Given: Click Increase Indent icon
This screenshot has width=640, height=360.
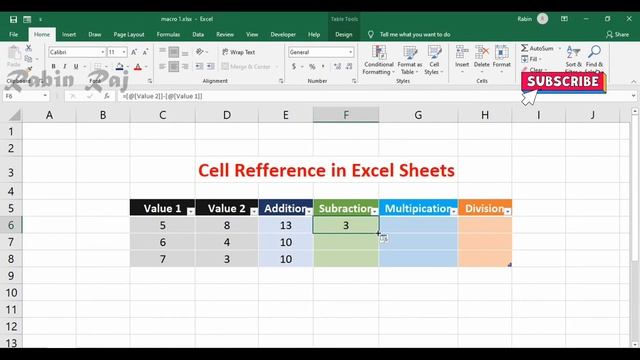Looking at the screenshot, I should tap(210, 66).
